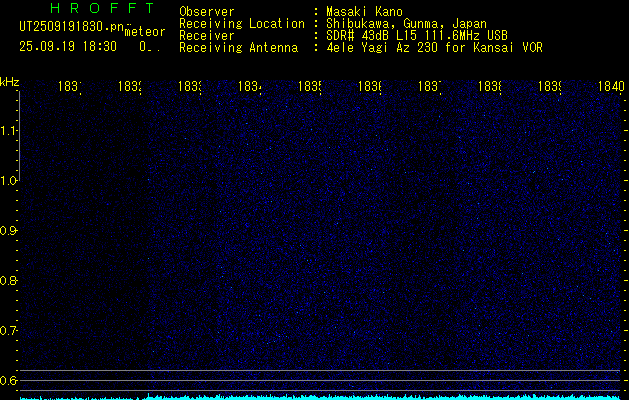This screenshot has height=400, width=629.
Task: Click the 0.6 kHz axis label
Action: point(9,380)
